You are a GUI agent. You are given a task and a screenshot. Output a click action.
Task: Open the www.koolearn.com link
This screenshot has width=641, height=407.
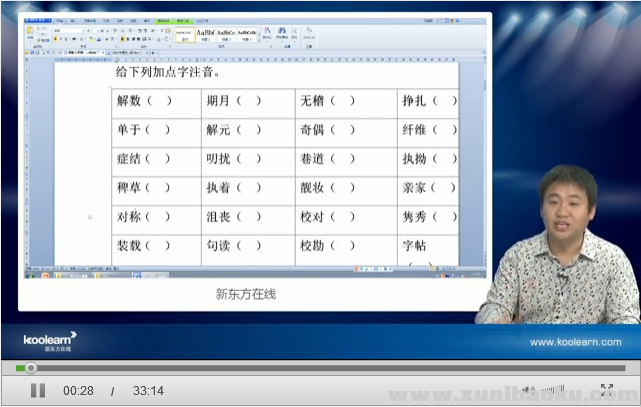pyautogui.click(x=575, y=342)
